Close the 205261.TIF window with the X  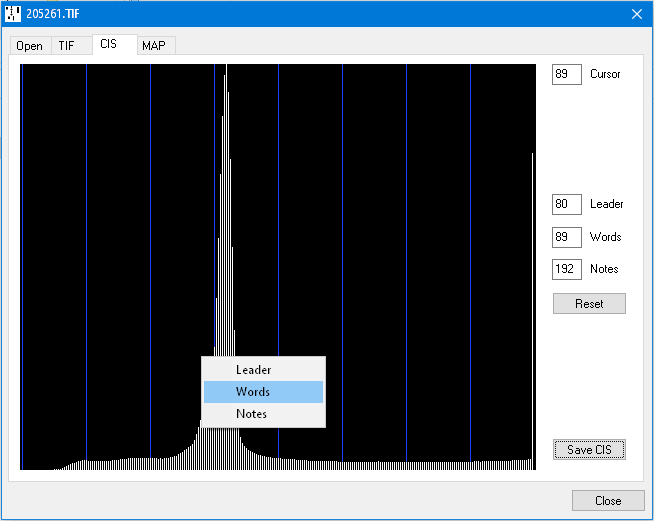[636, 13]
